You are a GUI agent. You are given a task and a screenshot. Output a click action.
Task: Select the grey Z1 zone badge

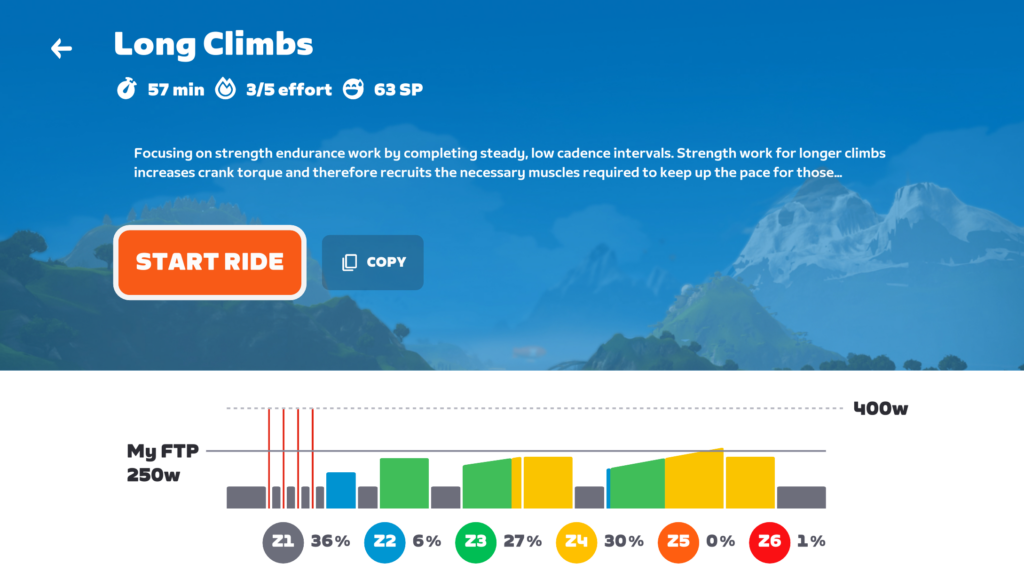(283, 542)
